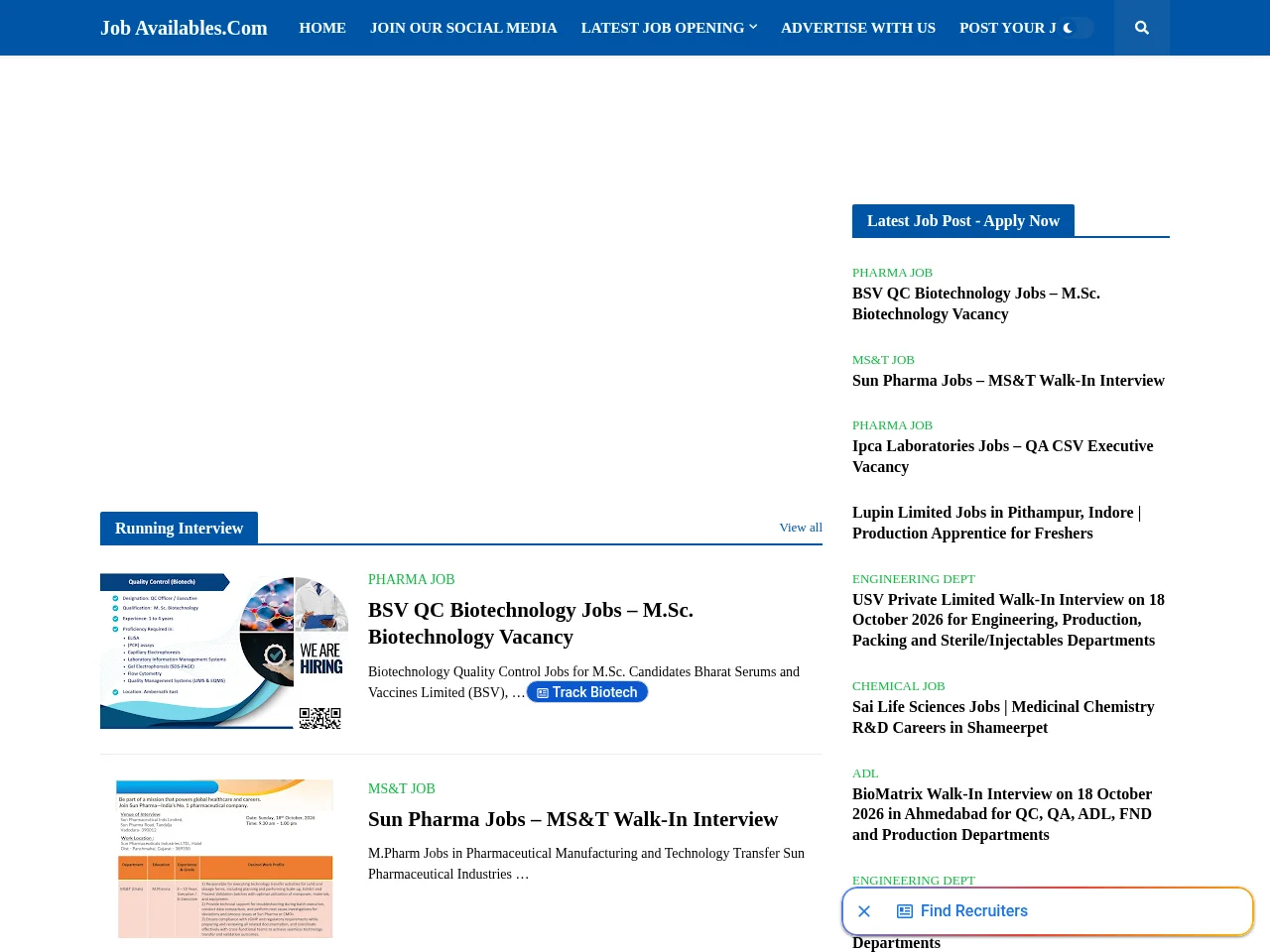Go to Advertise With Us page
Image resolution: width=1270 pixels, height=952 pixels.
[858, 28]
